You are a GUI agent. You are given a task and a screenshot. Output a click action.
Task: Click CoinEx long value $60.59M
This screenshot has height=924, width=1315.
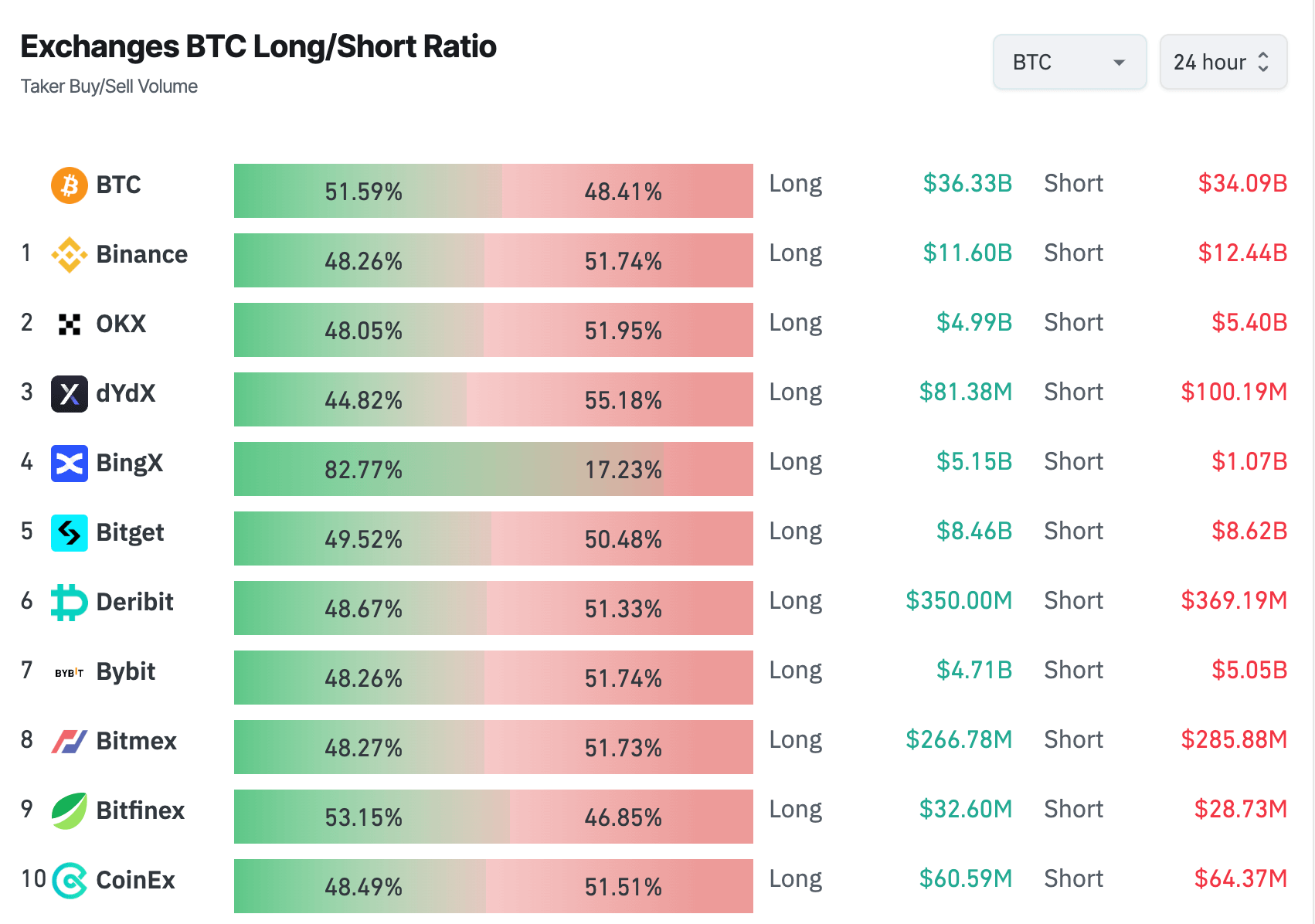click(x=966, y=878)
